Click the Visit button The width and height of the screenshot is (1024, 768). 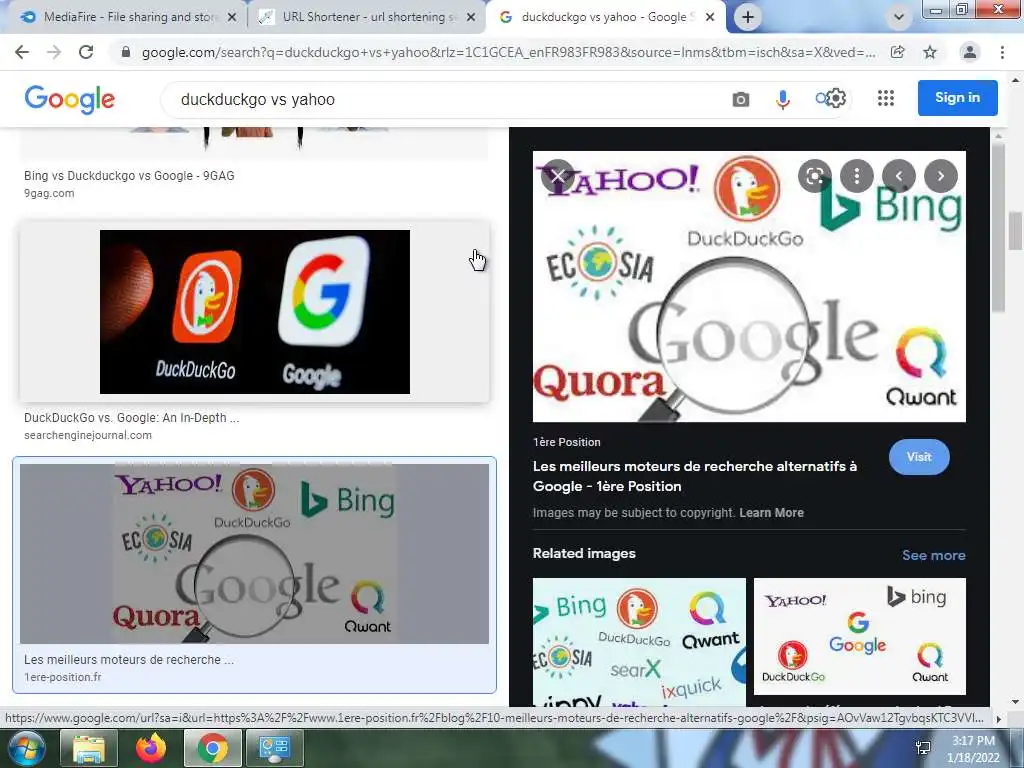(919, 457)
